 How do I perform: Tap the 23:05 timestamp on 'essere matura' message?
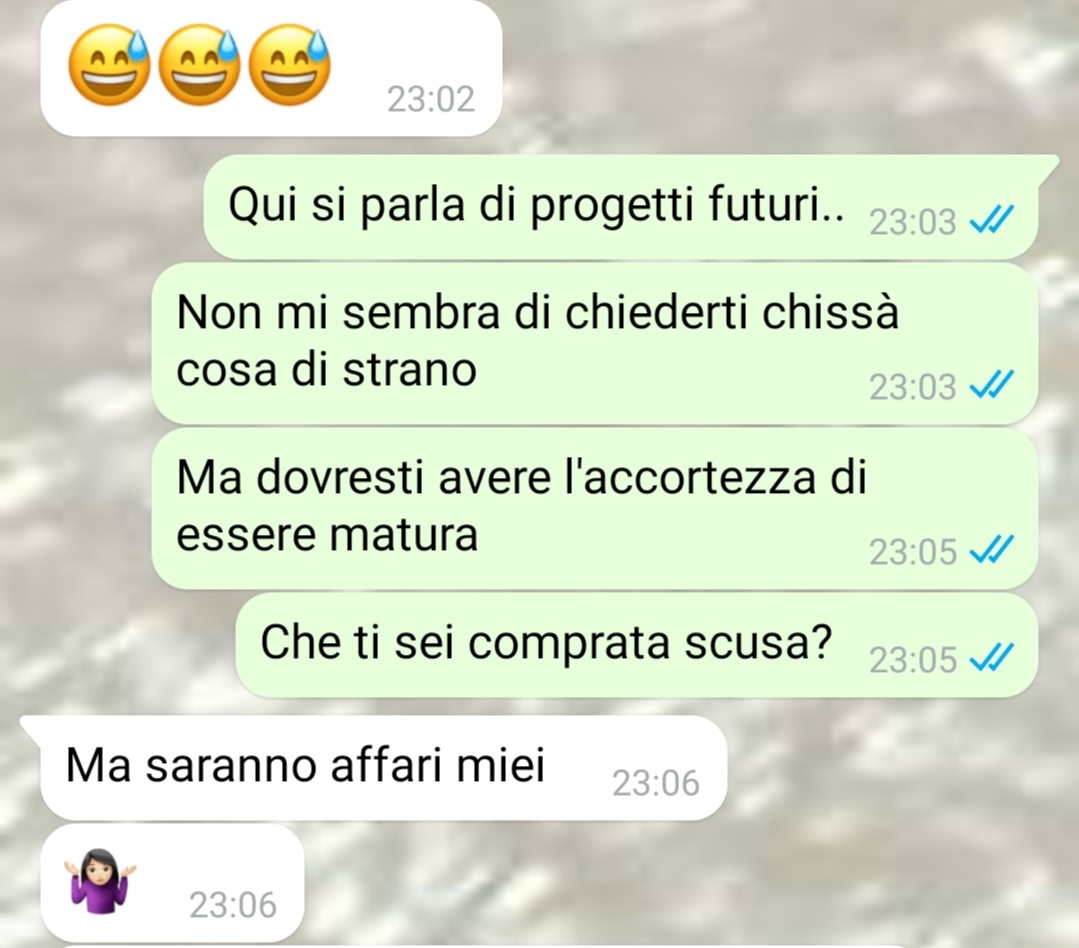[912, 551]
